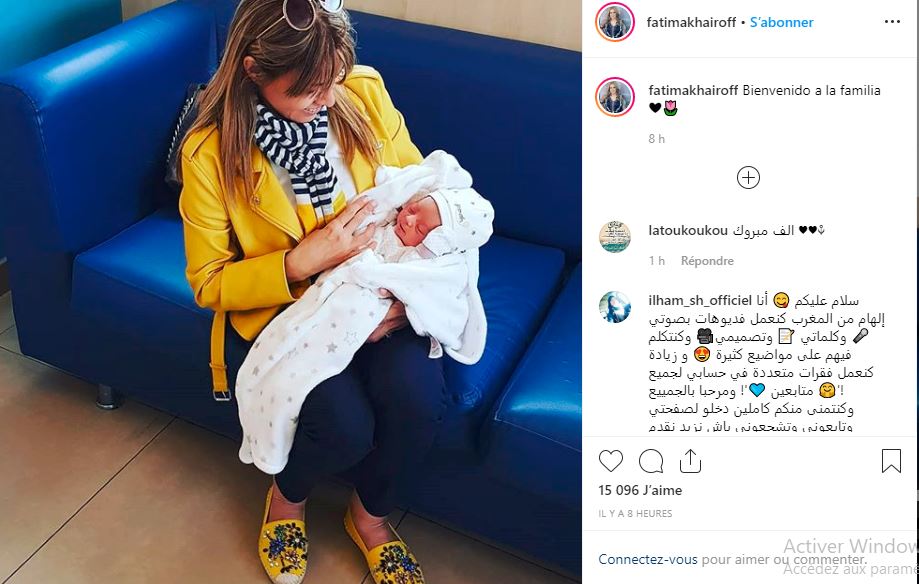The width and height of the screenshot is (919, 584).
Task: Click S'abonner to follow fatimakhairoff
Action: pyautogui.click(x=782, y=22)
